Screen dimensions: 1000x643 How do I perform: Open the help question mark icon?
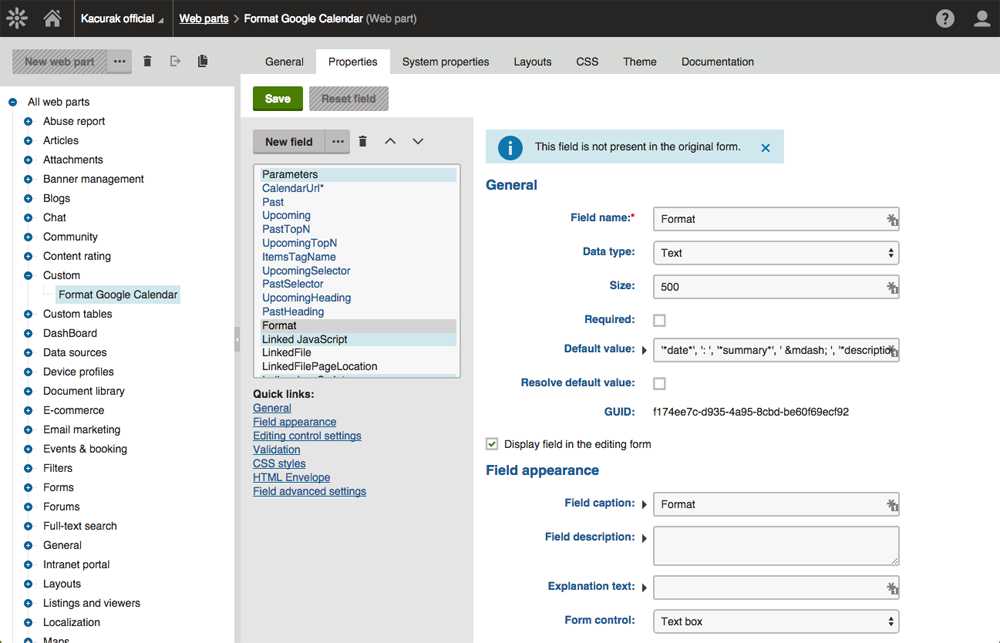pos(944,19)
